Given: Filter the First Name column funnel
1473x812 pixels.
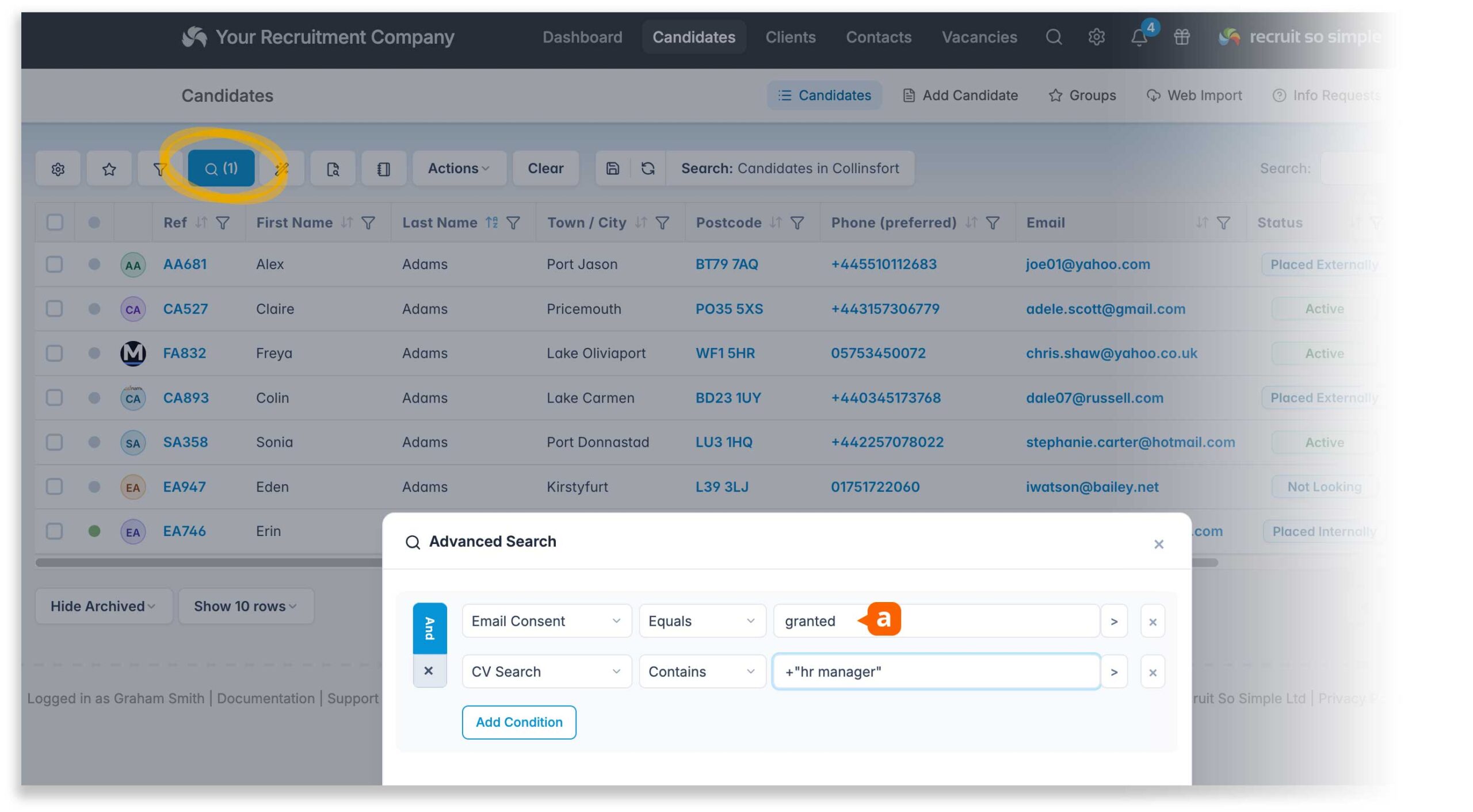Looking at the screenshot, I should pyautogui.click(x=368, y=223).
